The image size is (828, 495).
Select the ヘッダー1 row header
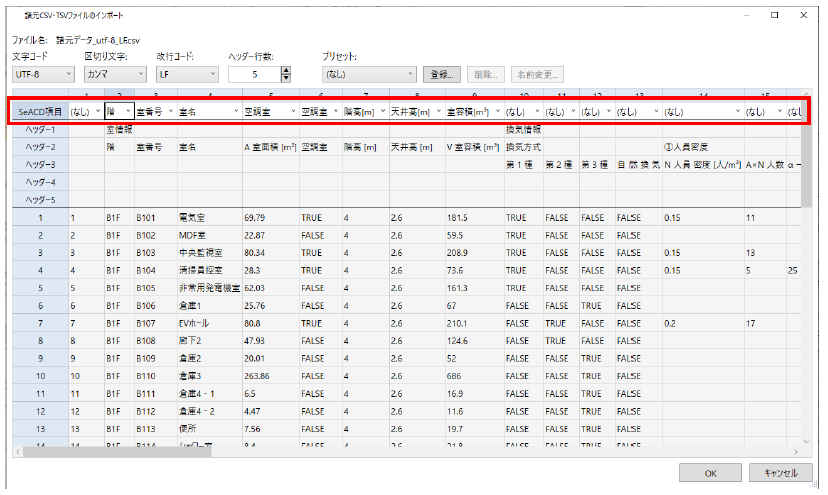click(40, 129)
